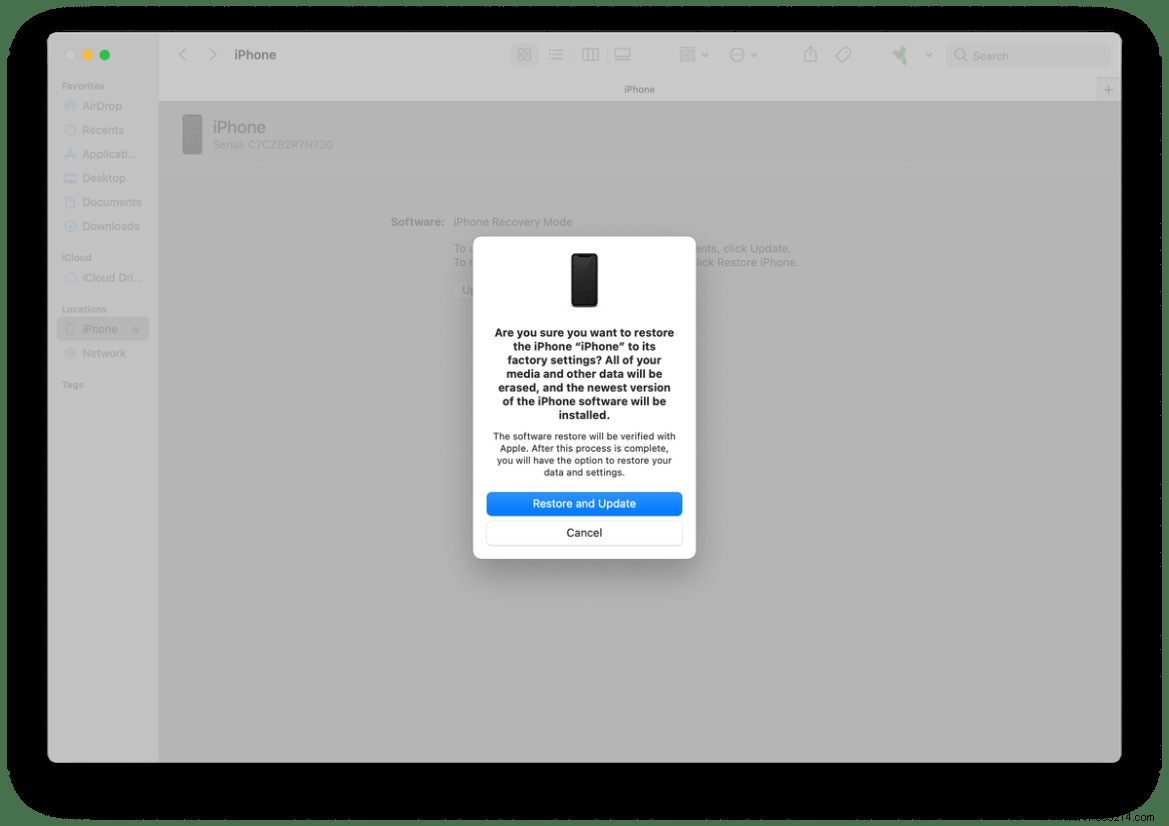Screen dimensions: 1169x826
Task: Open the action menu dropdown
Action: coord(741,55)
